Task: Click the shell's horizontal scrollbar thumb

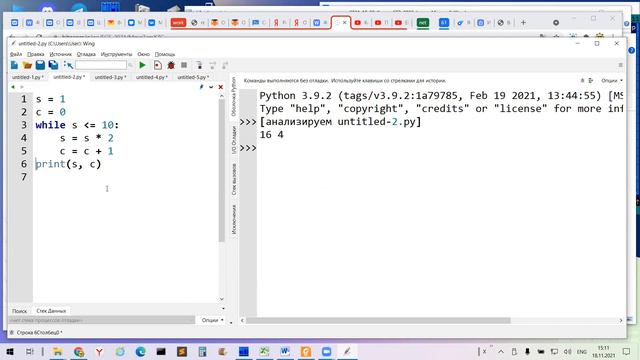Action: coord(378,320)
